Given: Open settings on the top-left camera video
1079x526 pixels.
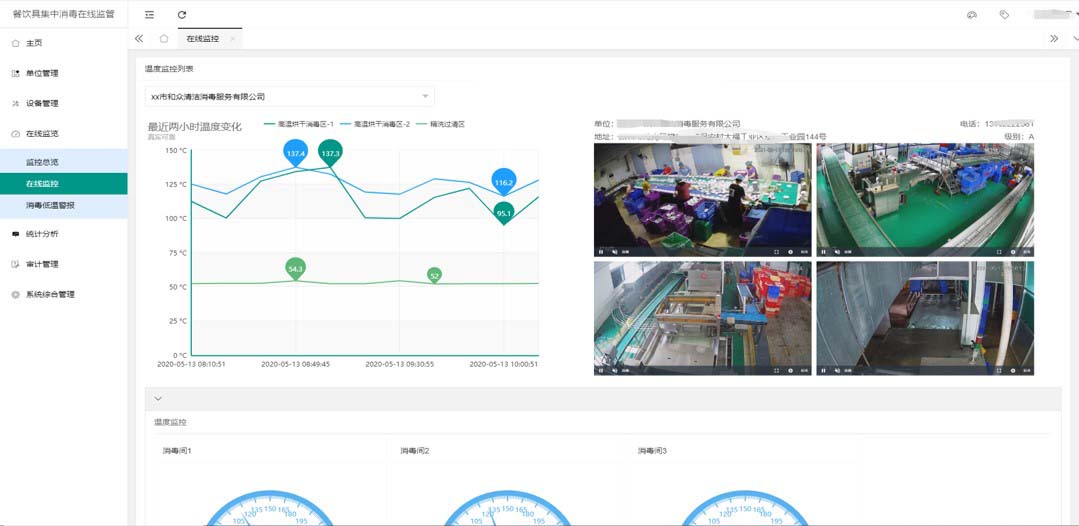Looking at the screenshot, I should (790, 252).
